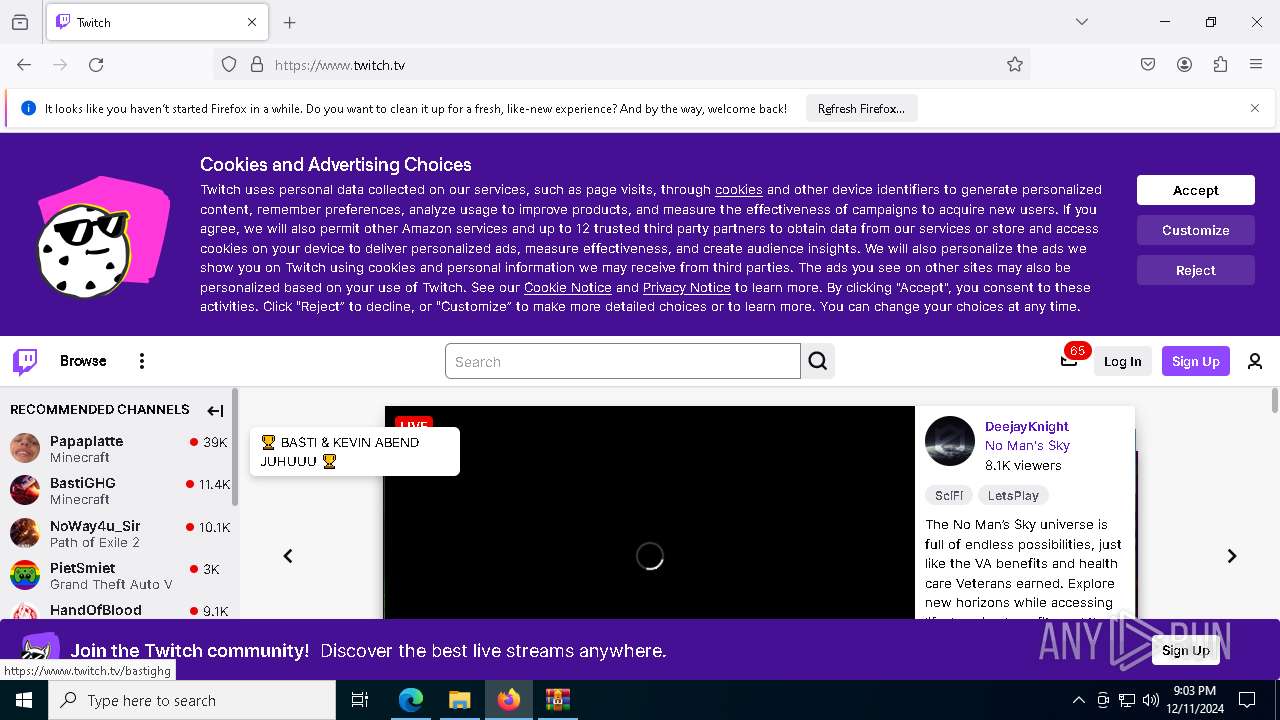
Task: Select the SciFi tag
Action: [x=949, y=495]
